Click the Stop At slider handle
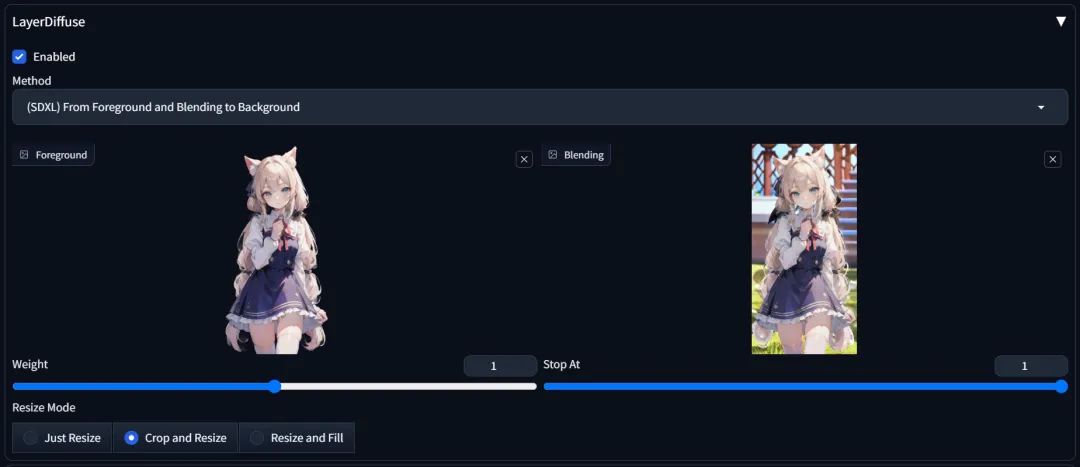1080x467 pixels. (x=1061, y=386)
